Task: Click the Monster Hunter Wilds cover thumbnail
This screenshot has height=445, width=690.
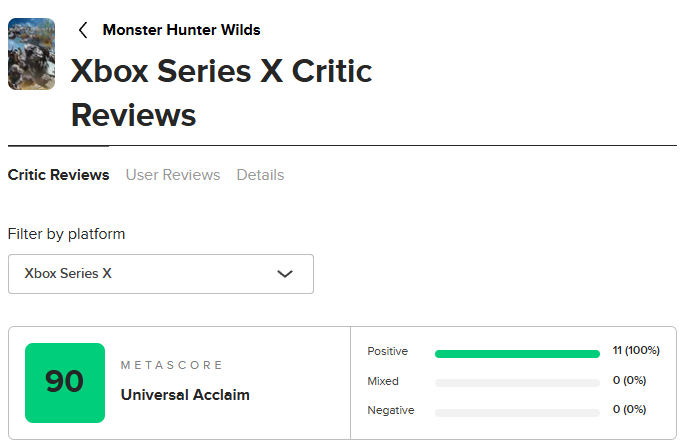Action: [x=31, y=54]
